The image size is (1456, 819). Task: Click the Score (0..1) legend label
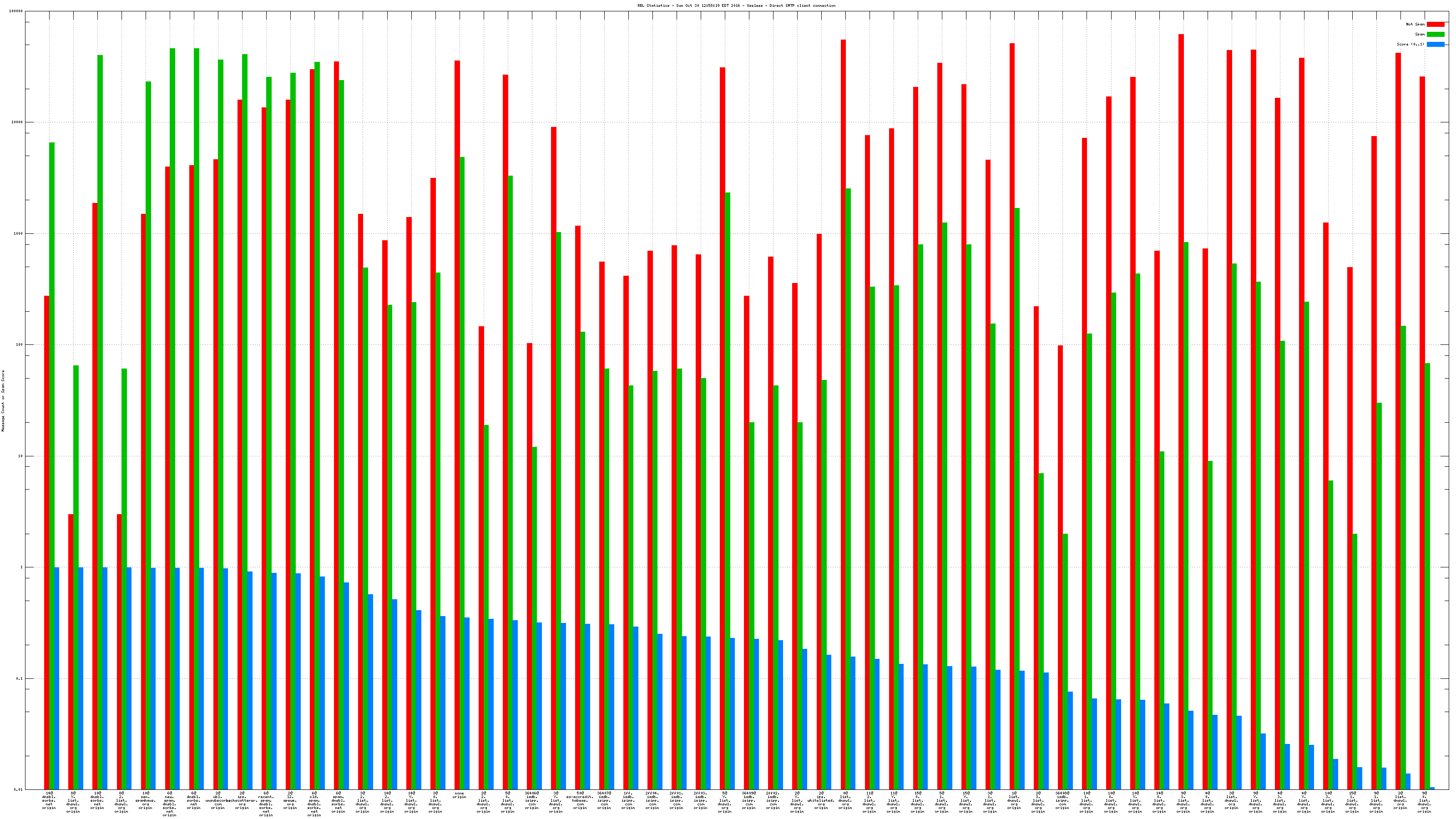coord(1410,44)
